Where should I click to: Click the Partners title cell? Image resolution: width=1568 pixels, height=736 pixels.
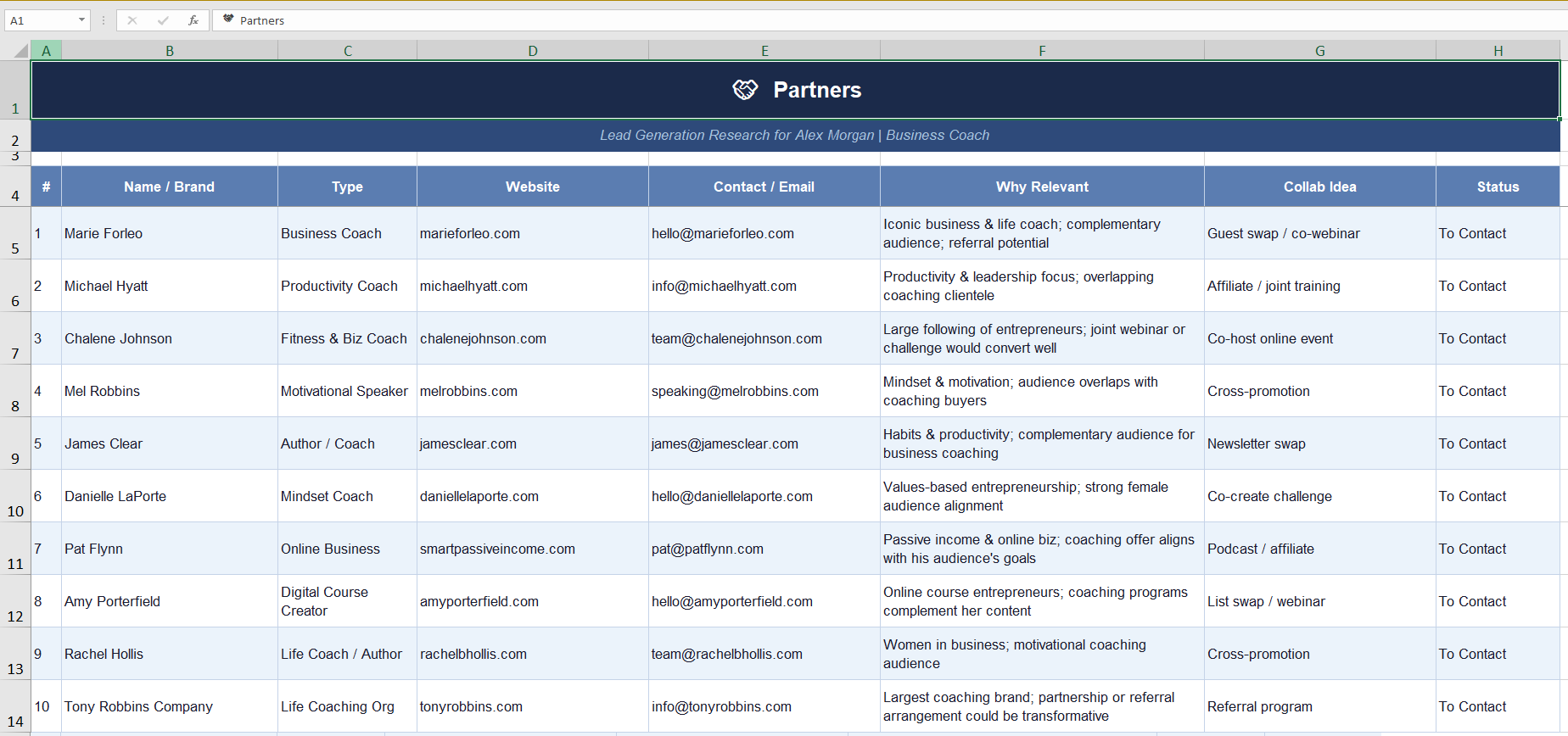click(x=796, y=90)
